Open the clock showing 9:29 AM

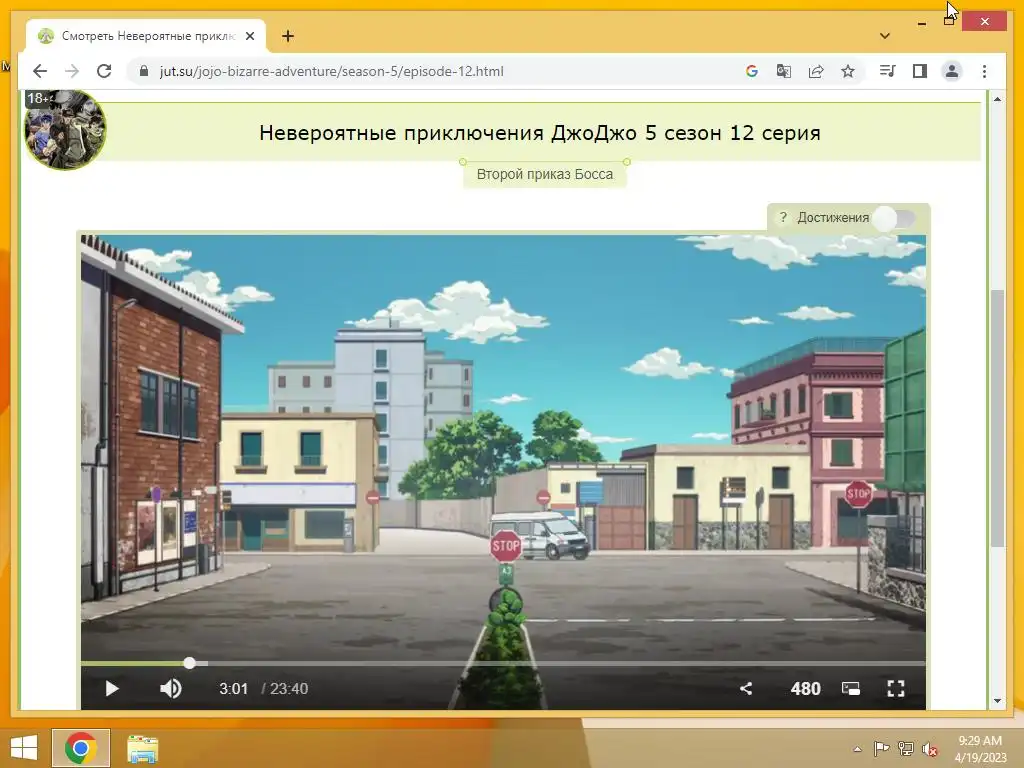(980, 748)
